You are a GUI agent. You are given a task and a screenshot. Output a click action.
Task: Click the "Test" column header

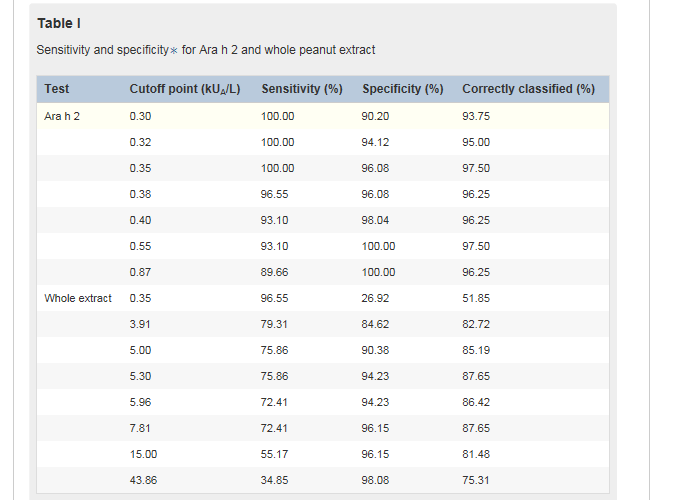57,89
